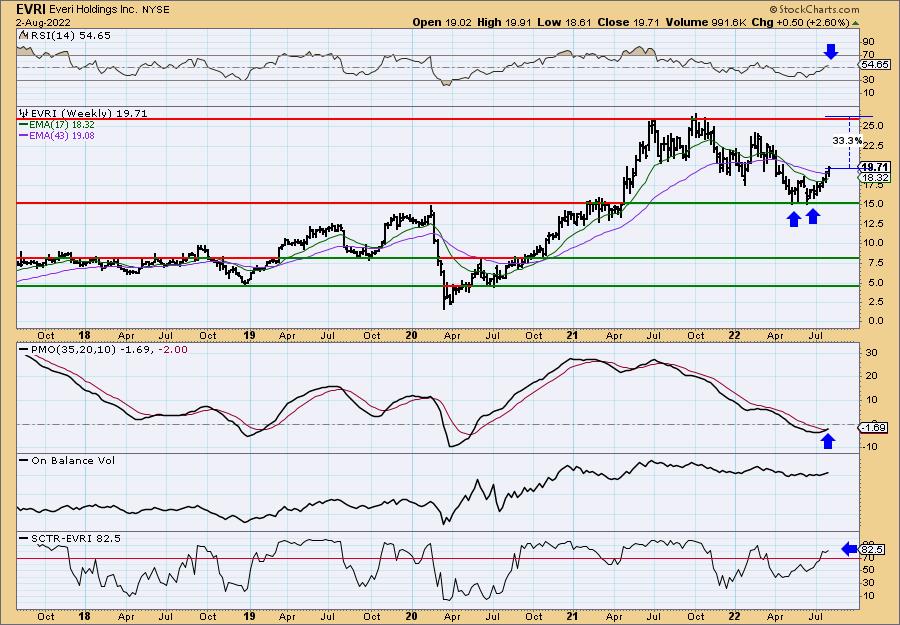Click year 22 label on bottom time axis
Image resolution: width=900 pixels, height=625 pixels.
click(x=735, y=616)
